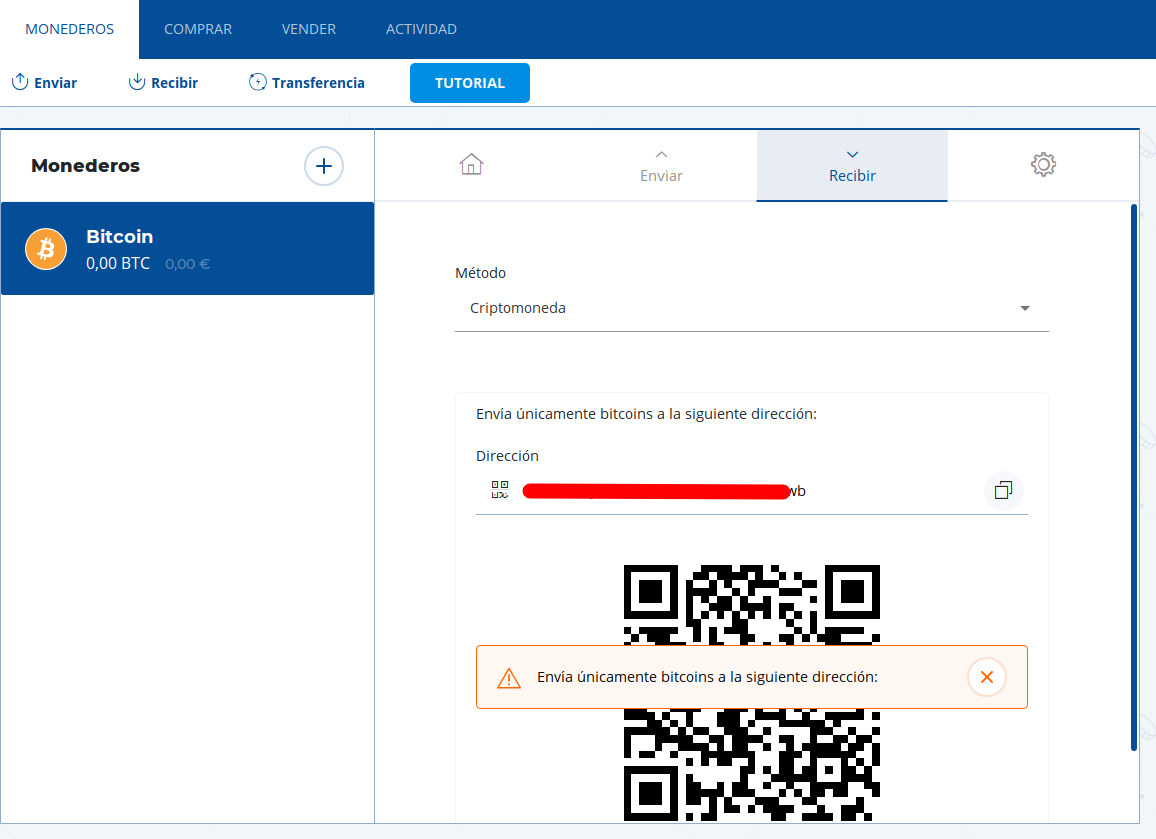Select the Recibir wallet tab
1156x839 pixels.
[852, 166]
